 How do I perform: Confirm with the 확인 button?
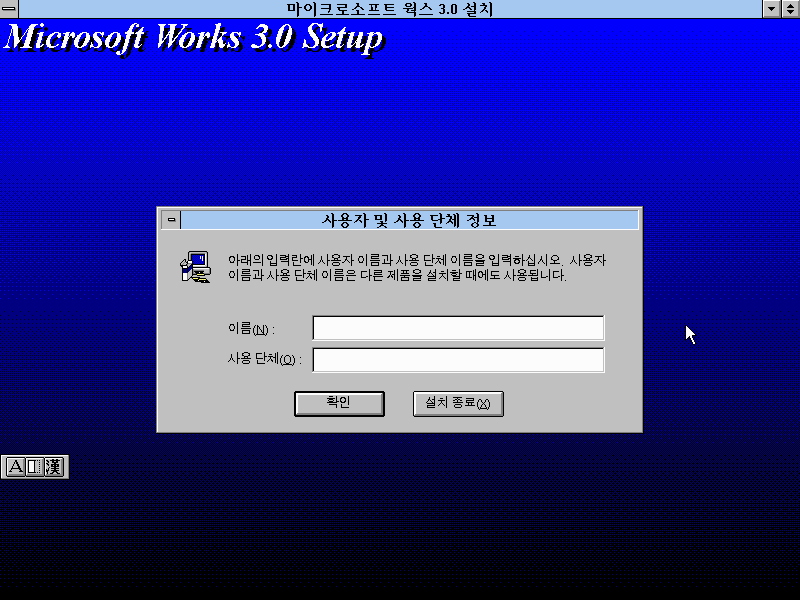(x=339, y=404)
